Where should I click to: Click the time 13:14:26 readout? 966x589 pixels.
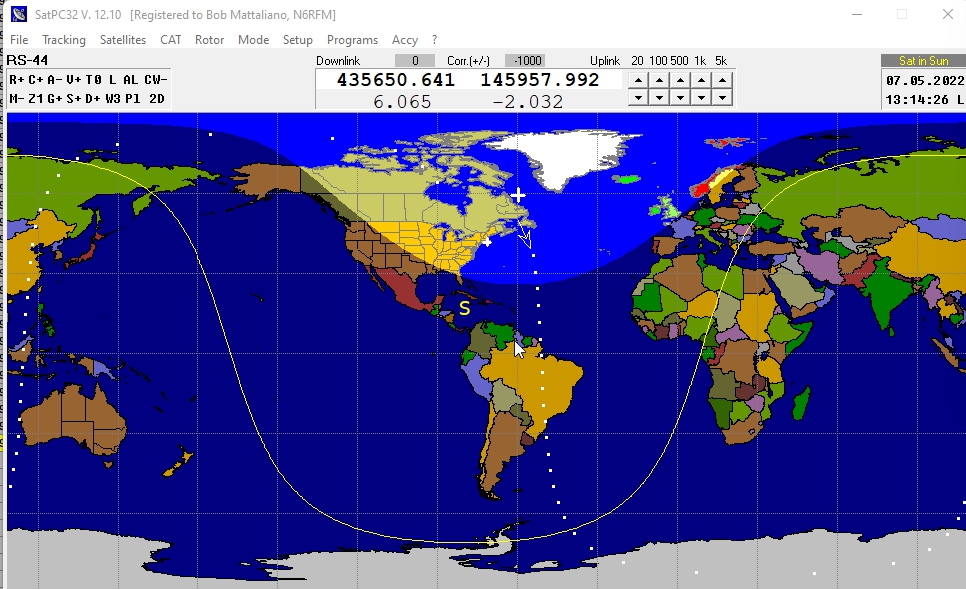(x=917, y=99)
